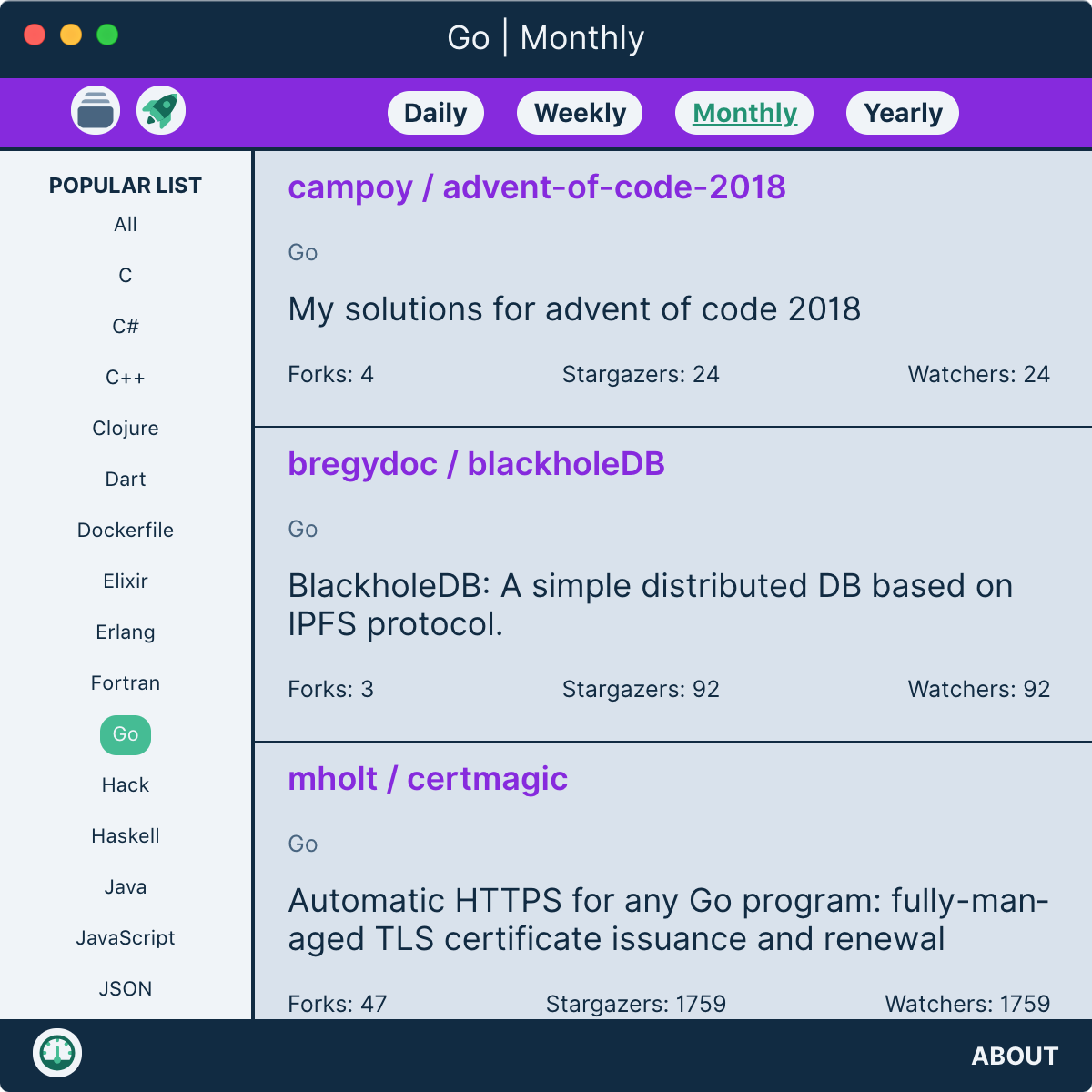
Task: Select JSON in the popular list
Action: pos(126,989)
